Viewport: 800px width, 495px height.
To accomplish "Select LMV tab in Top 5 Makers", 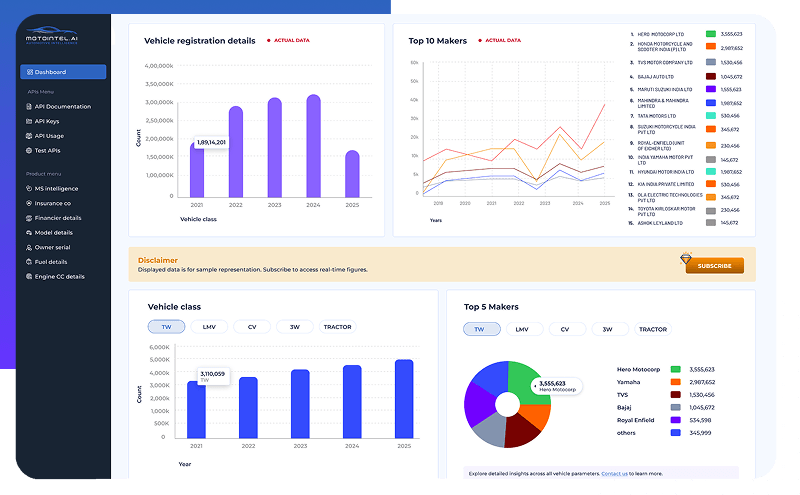I will [524, 329].
